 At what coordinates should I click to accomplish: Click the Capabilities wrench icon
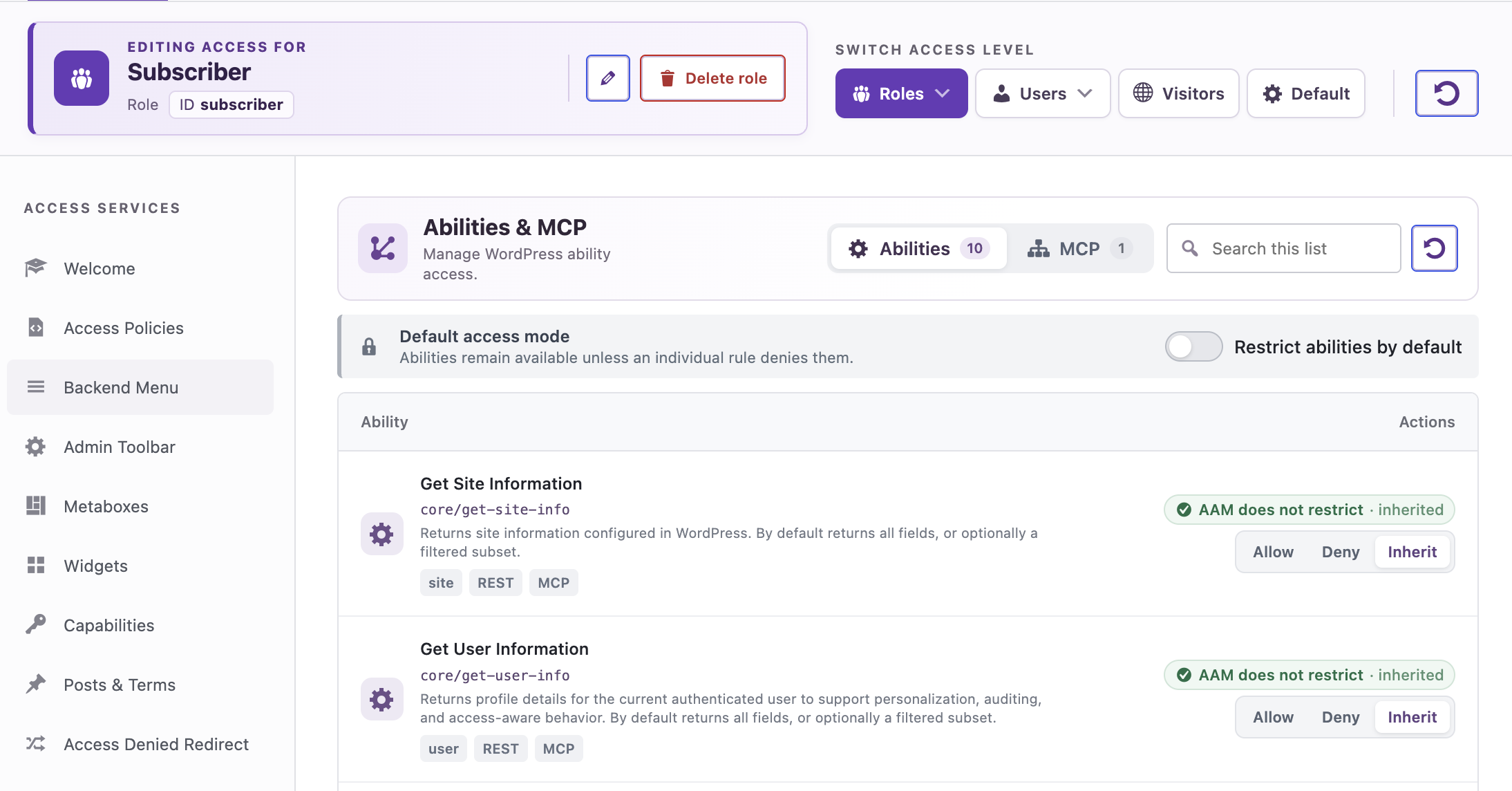click(x=35, y=624)
